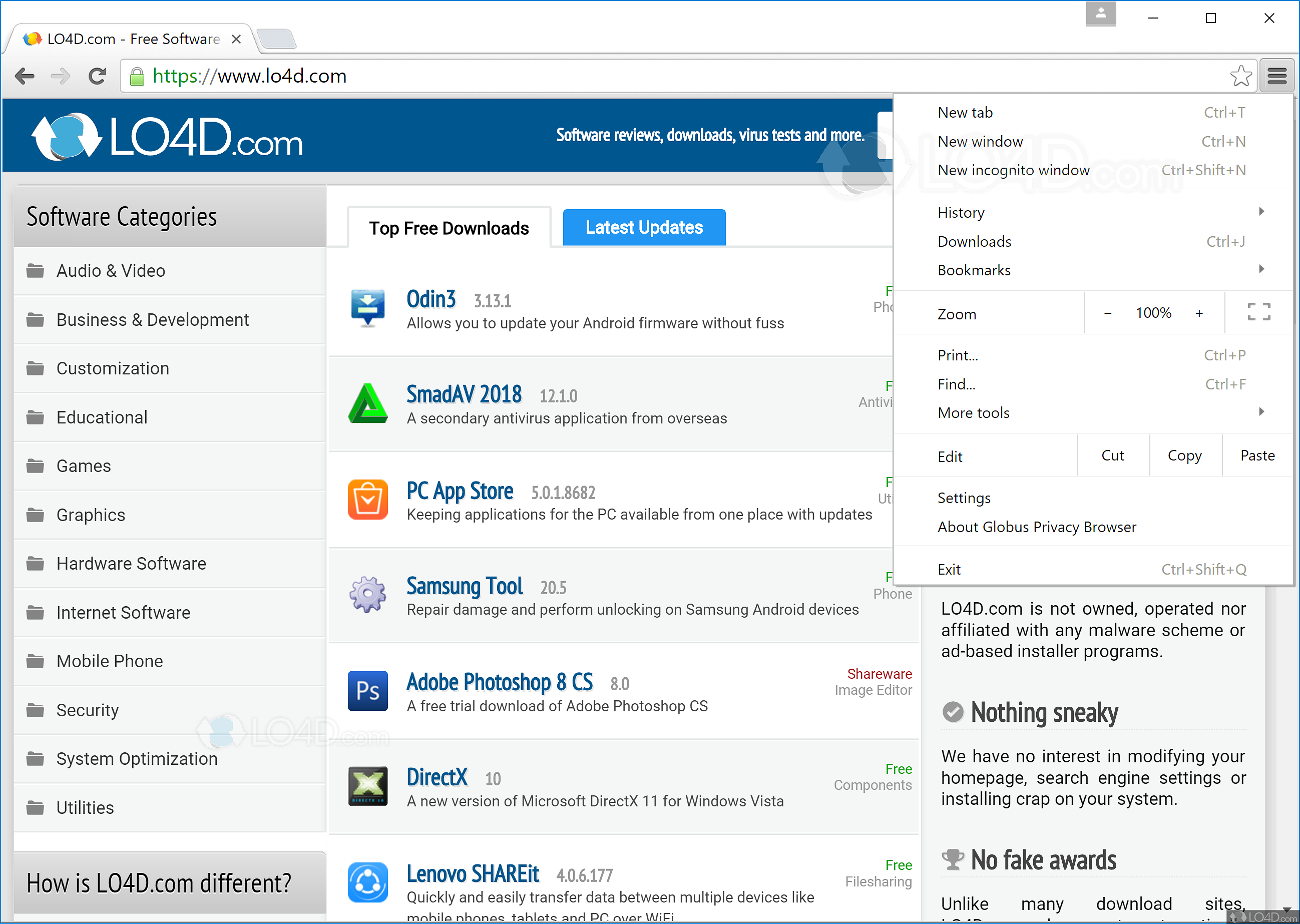This screenshot has height=924, width=1300.
Task: Click the Lenovo SHAREit icon
Action: tap(367, 882)
